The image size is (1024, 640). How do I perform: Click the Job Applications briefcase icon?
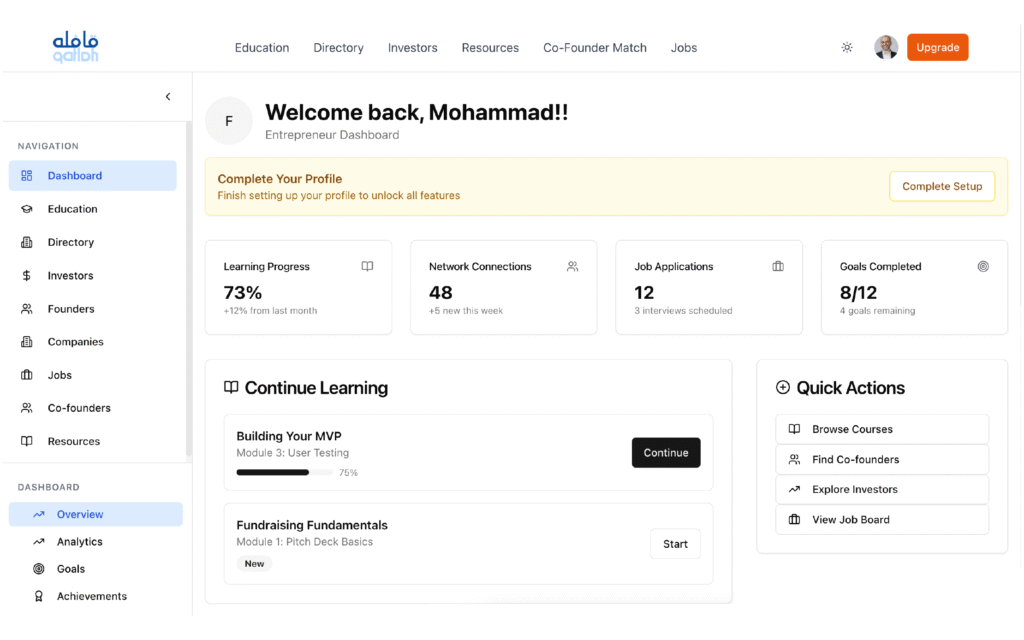coord(778,267)
